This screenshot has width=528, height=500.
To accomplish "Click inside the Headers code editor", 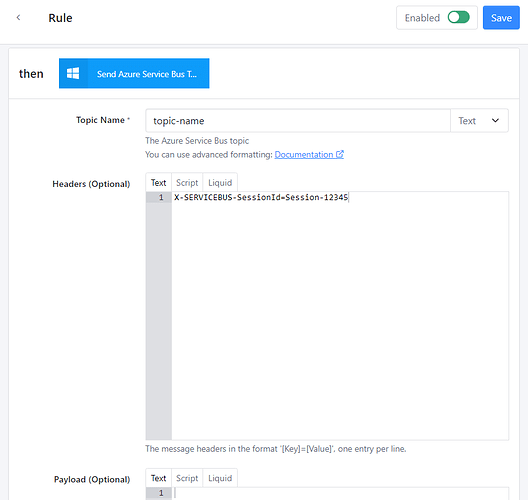I will pos(340,316).
